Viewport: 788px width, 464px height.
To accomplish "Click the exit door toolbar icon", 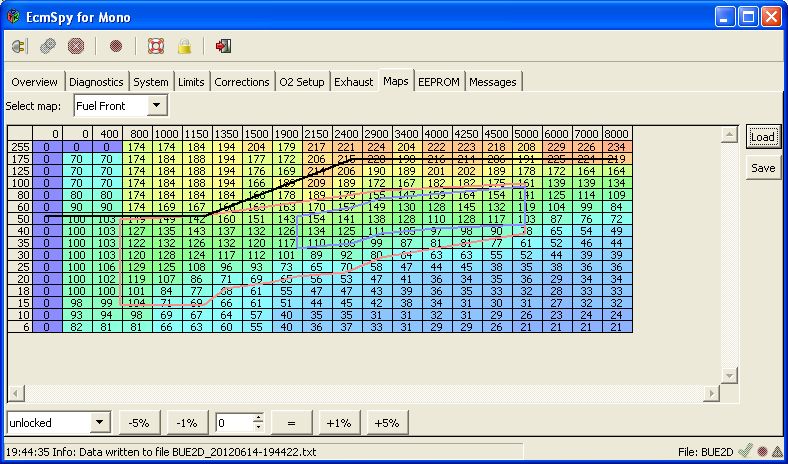I will [x=223, y=46].
